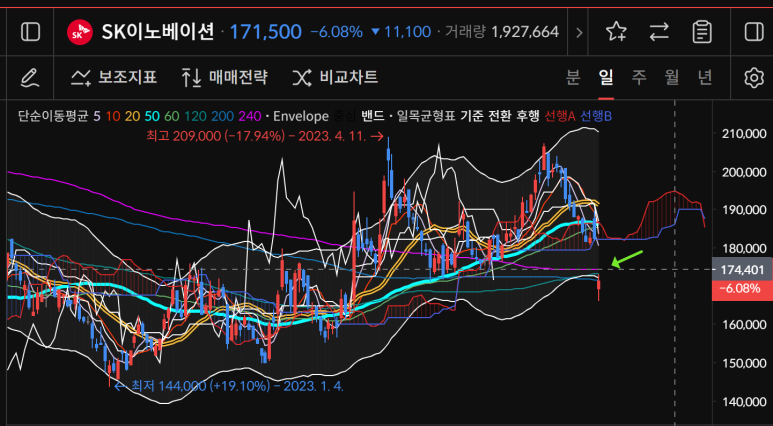Expand the price info chevron arrow
This screenshot has width=773, height=426.
579,33
